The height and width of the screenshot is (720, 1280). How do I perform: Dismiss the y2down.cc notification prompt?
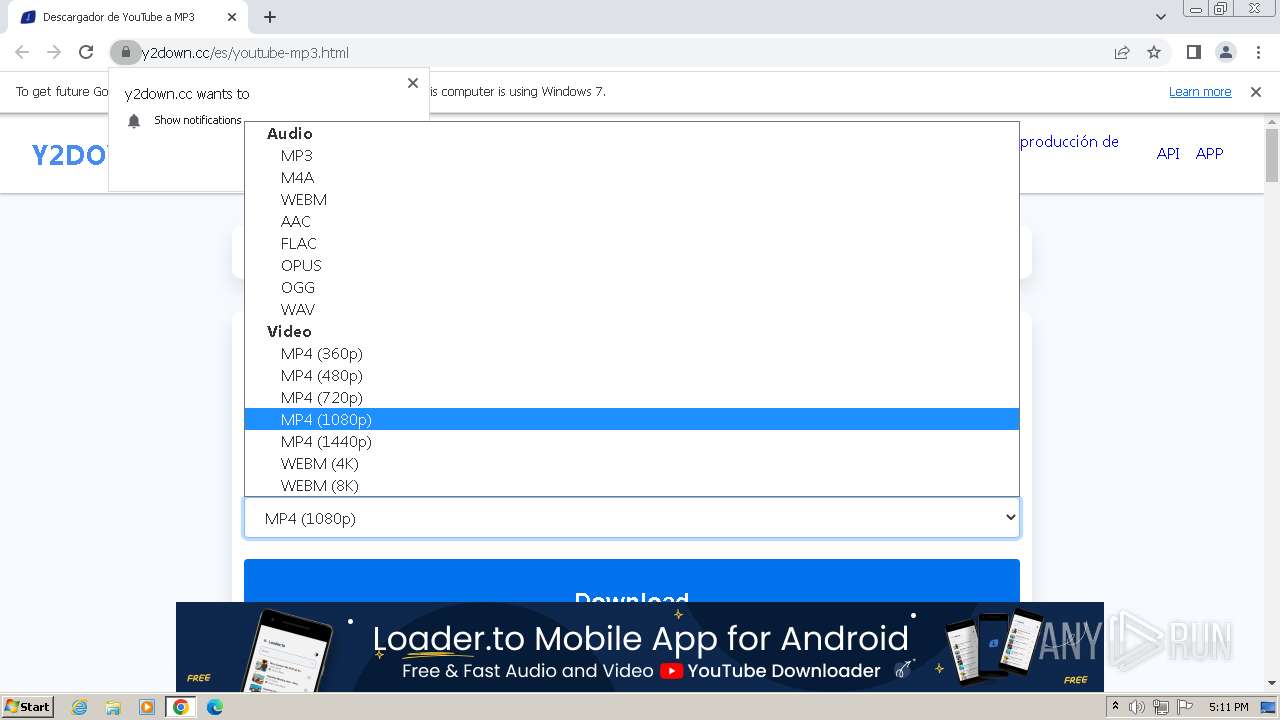point(413,83)
